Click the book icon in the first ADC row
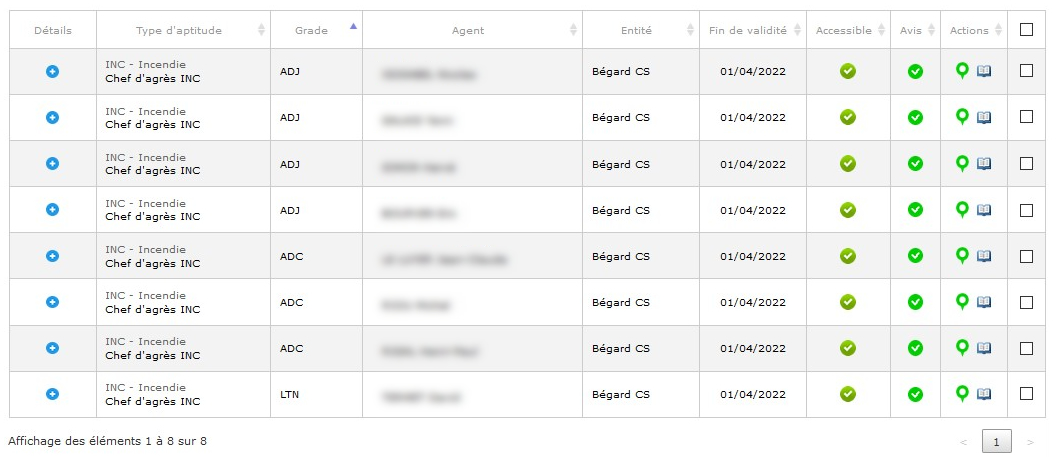Screen dimensions: 1056x457 tap(984, 256)
